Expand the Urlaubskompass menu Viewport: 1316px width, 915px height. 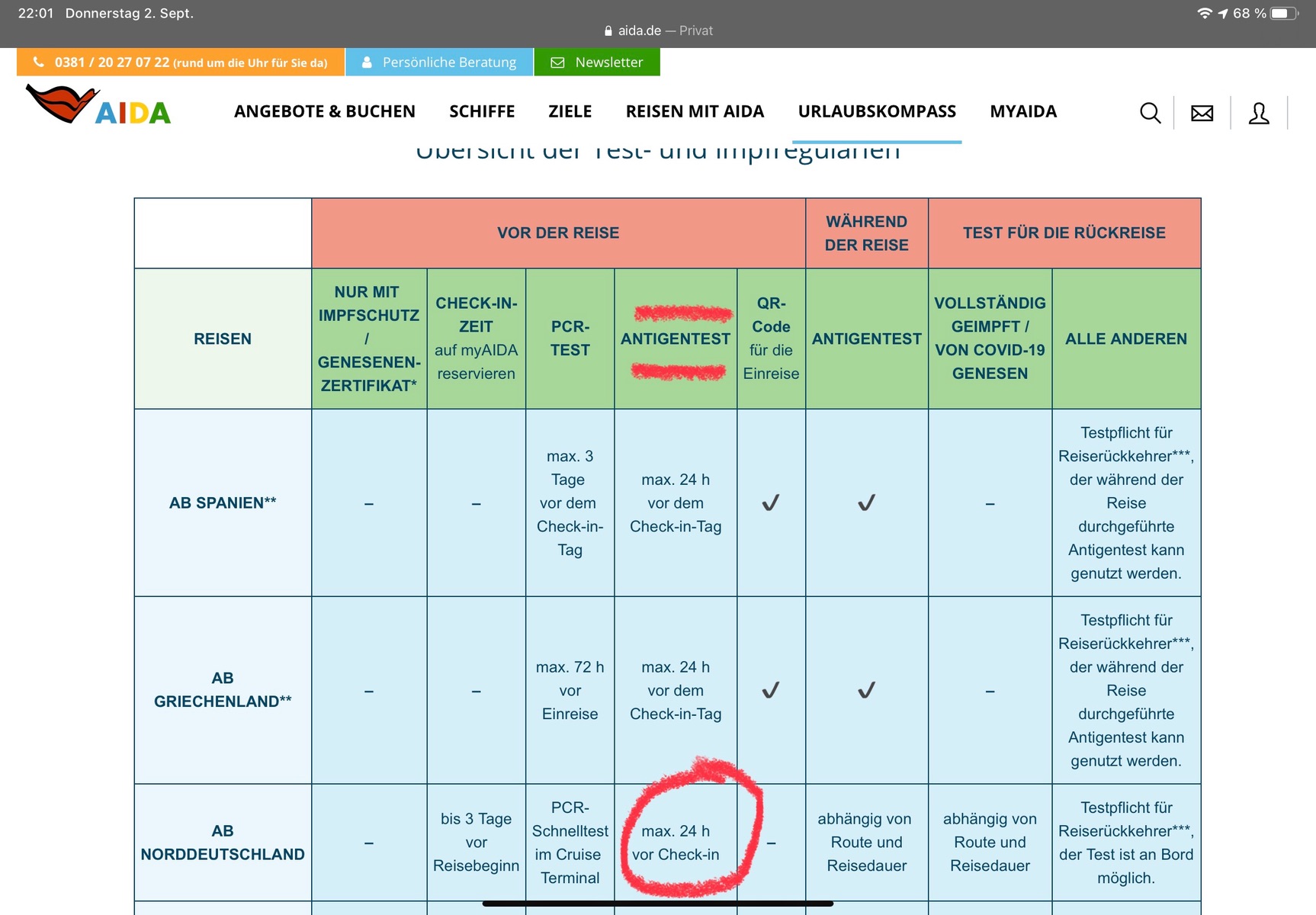[x=876, y=112]
